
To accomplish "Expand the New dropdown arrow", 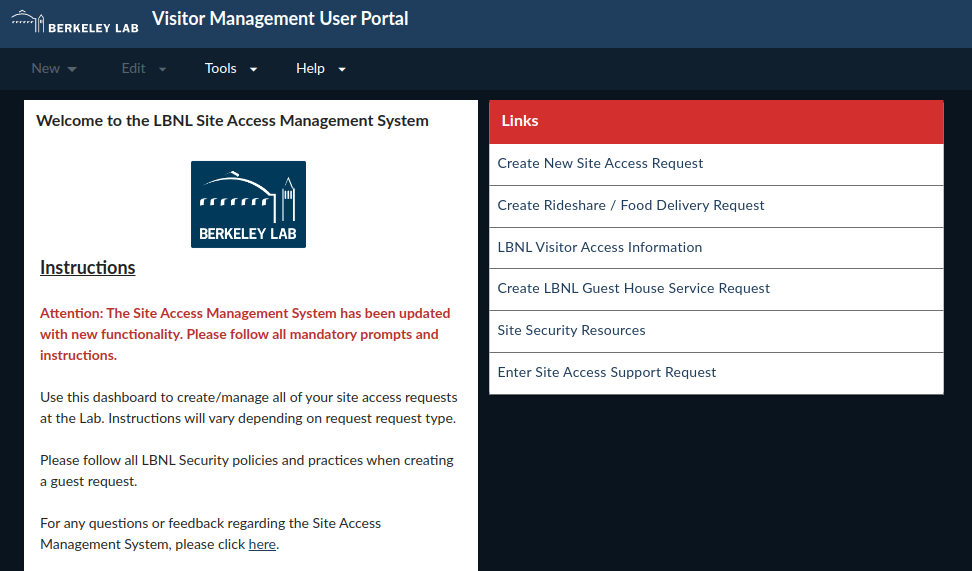I will [72, 69].
